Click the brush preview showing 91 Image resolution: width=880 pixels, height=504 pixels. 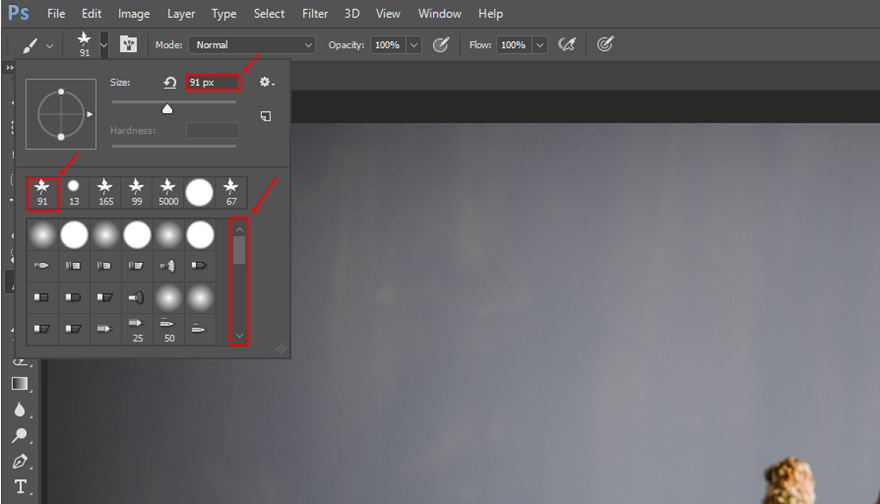(84, 44)
